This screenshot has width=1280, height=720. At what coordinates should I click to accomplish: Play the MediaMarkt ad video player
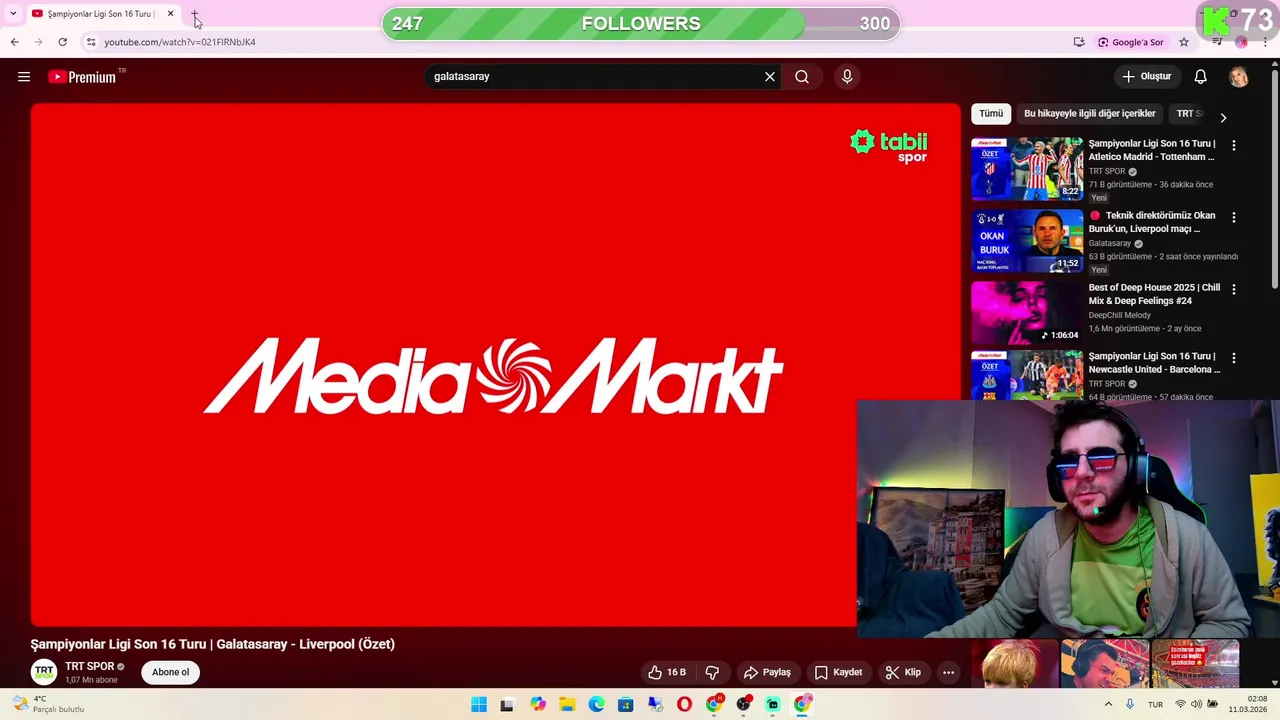click(495, 365)
